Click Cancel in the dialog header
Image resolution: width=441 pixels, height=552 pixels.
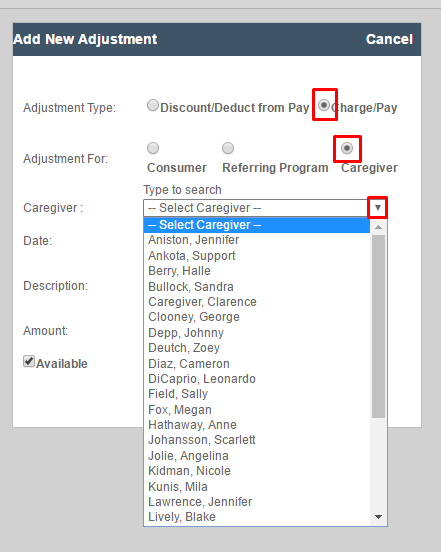point(389,39)
